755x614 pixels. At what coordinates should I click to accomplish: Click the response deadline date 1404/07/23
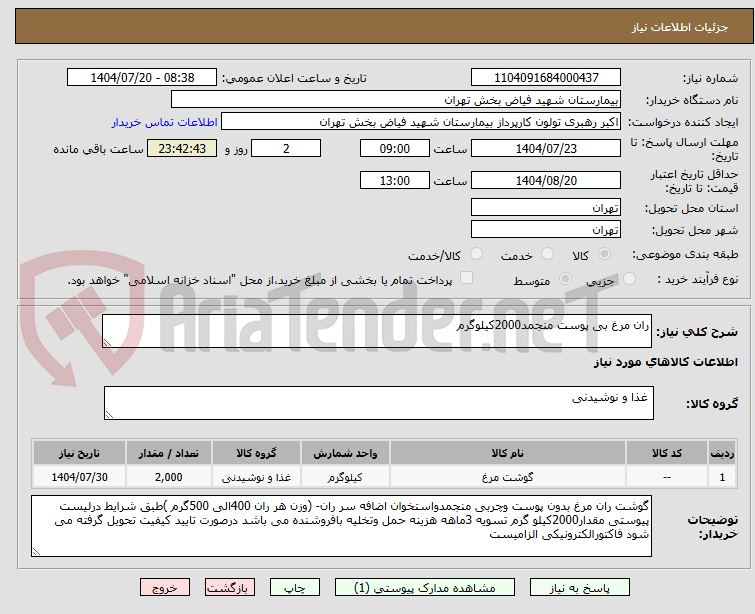[x=546, y=148]
